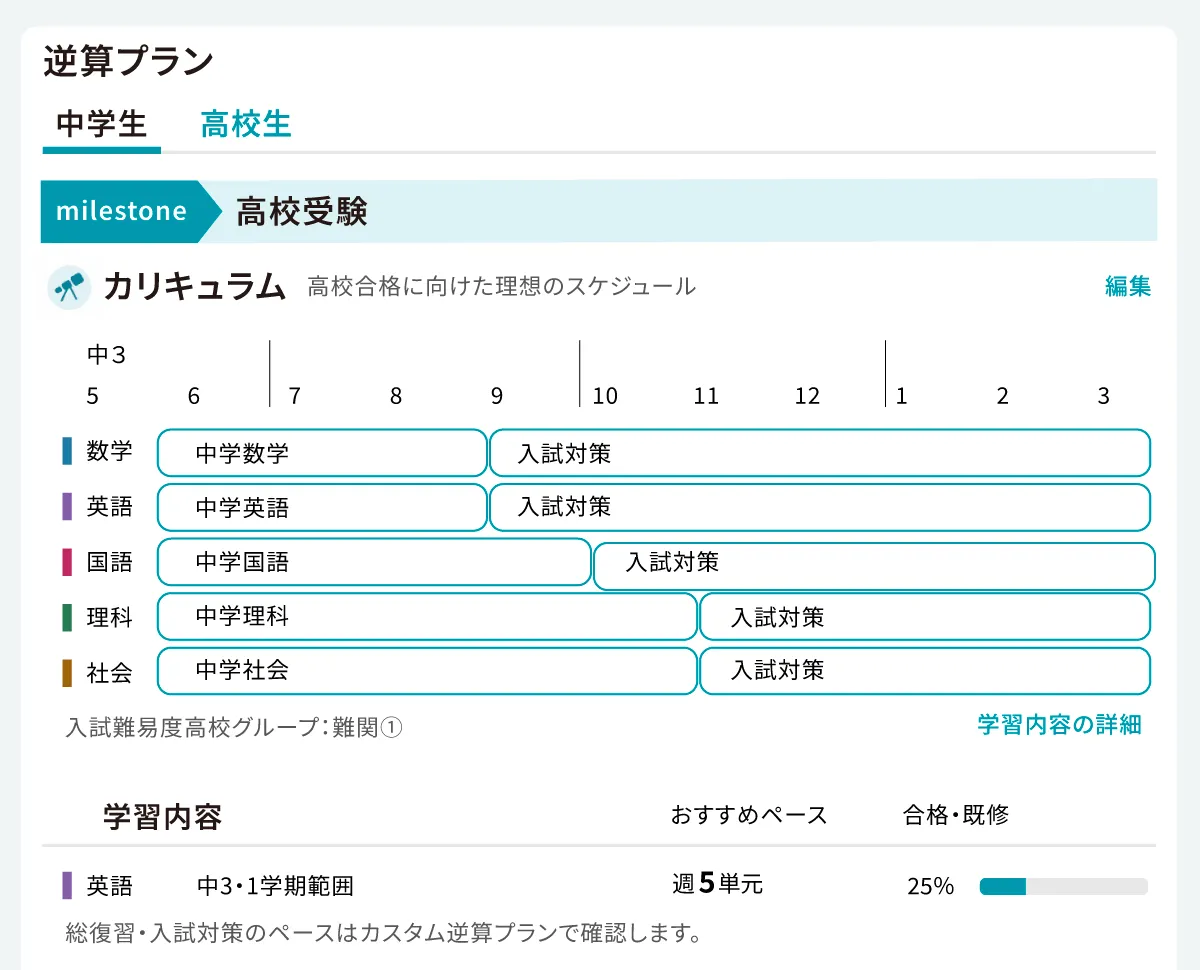Image resolution: width=1200 pixels, height=970 pixels.
Task: Click the 25% progress bar under 合格・既修
Action: (x=1063, y=885)
